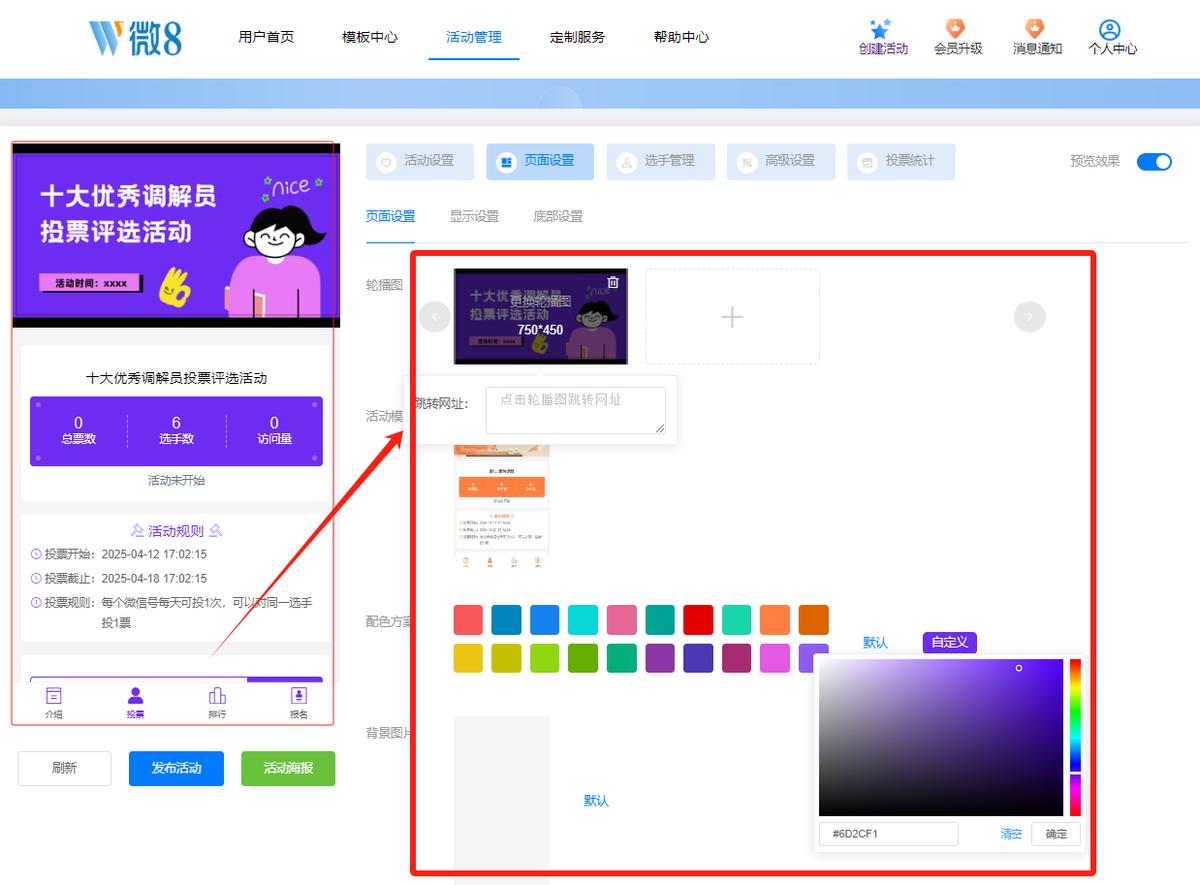
Task: Click the left carousel arrow
Action: pos(434,316)
